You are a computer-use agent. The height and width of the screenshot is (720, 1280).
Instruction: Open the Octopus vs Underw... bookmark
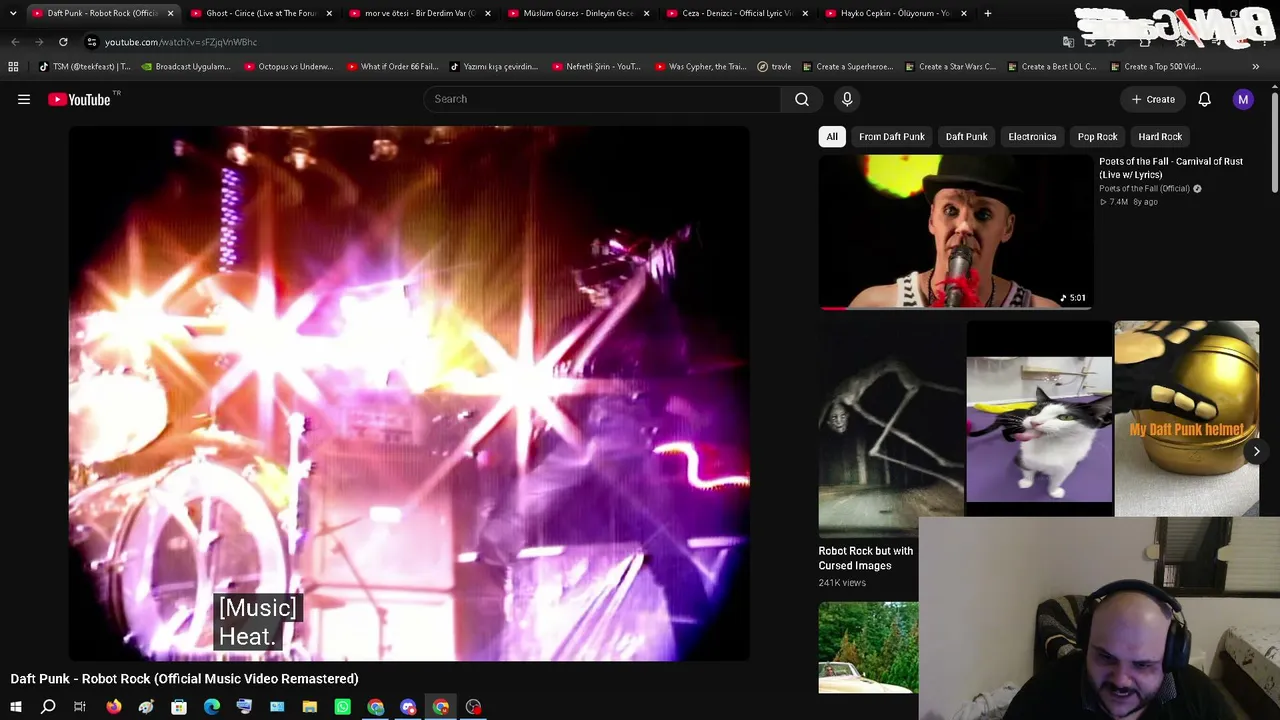coord(289,67)
